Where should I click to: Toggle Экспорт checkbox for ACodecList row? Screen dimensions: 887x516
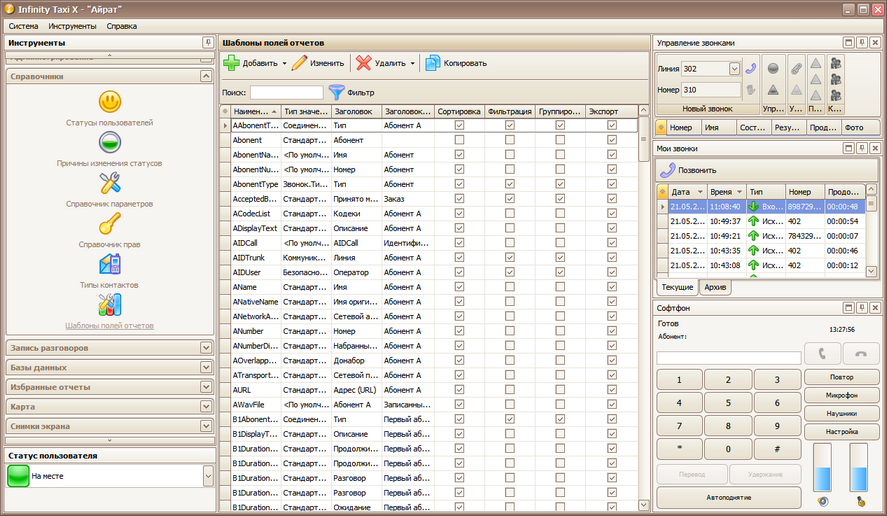[612, 213]
